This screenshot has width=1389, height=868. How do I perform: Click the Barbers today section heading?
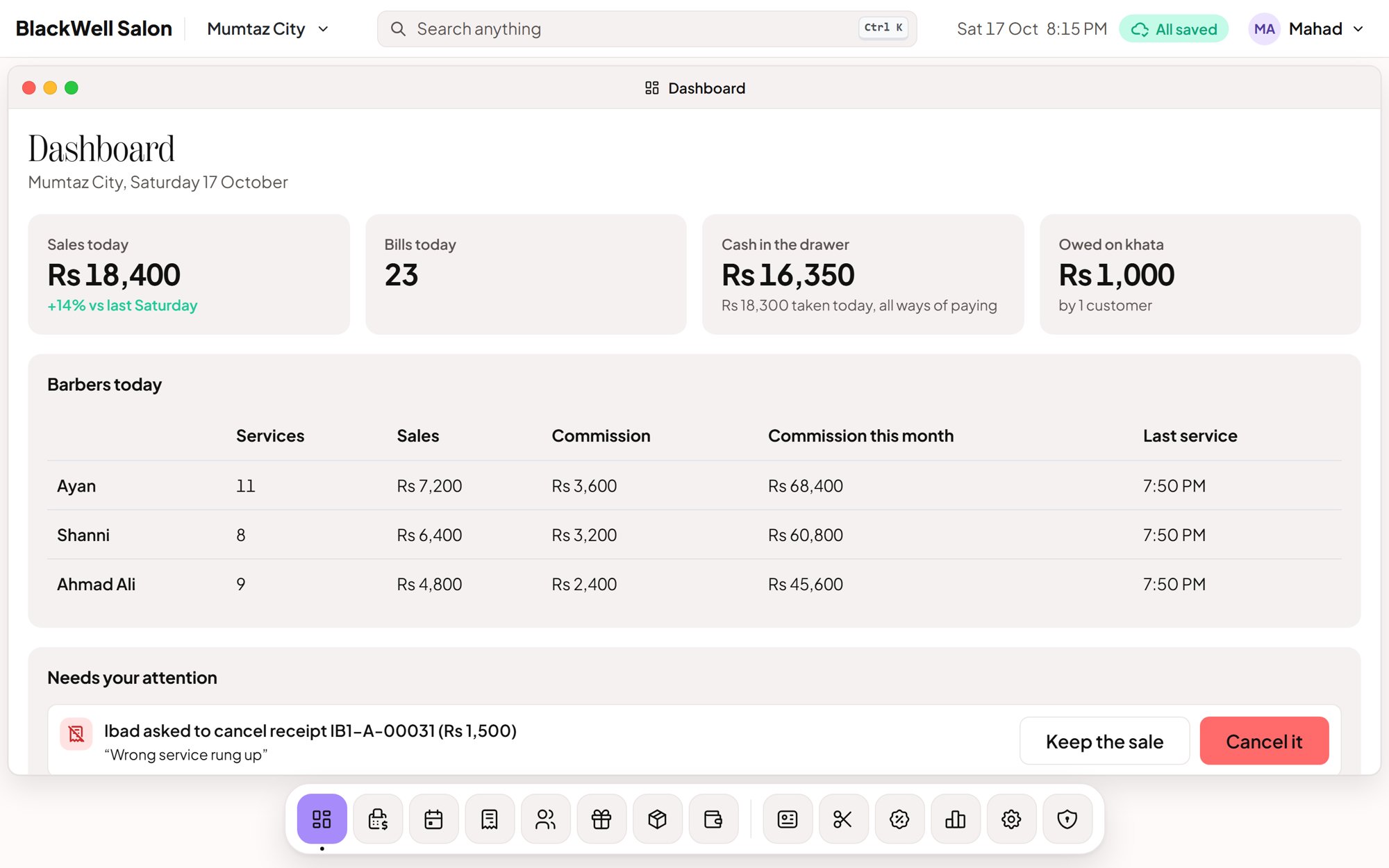(x=104, y=385)
